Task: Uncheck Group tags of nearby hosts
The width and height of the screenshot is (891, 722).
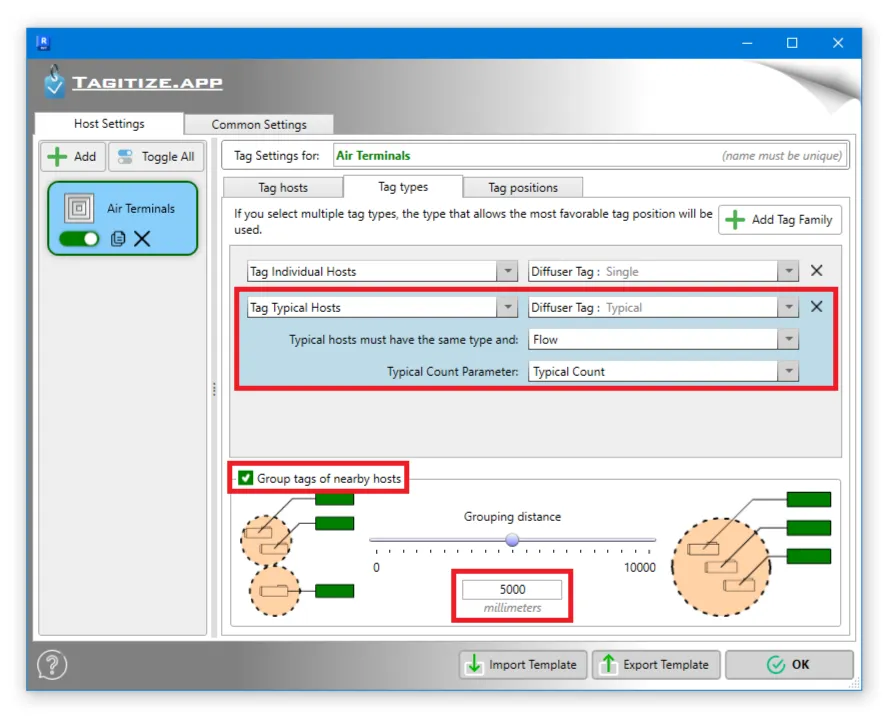Action: (246, 479)
